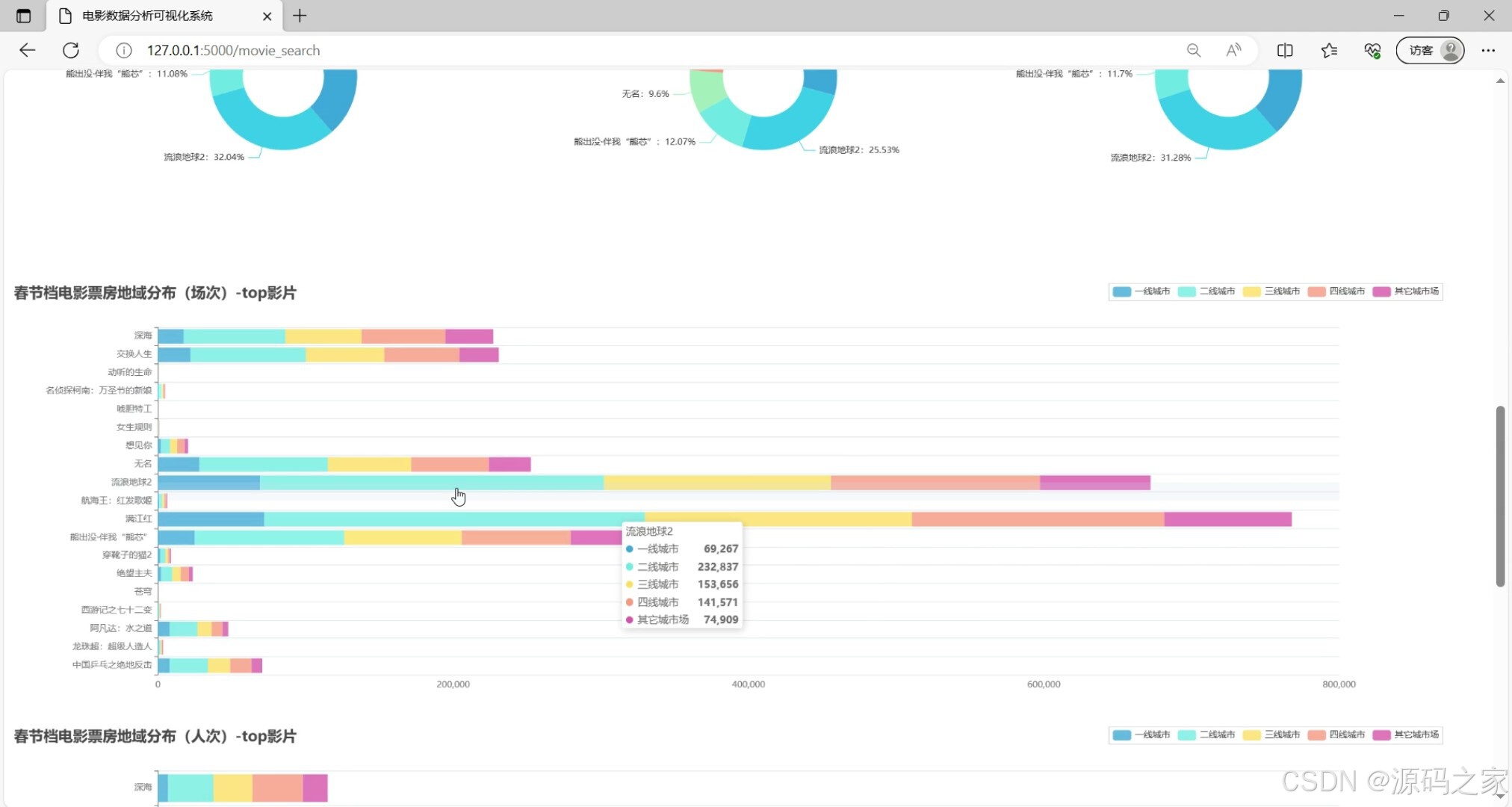Refresh the page with reload icon
This screenshot has height=807, width=1512.
pos(71,50)
